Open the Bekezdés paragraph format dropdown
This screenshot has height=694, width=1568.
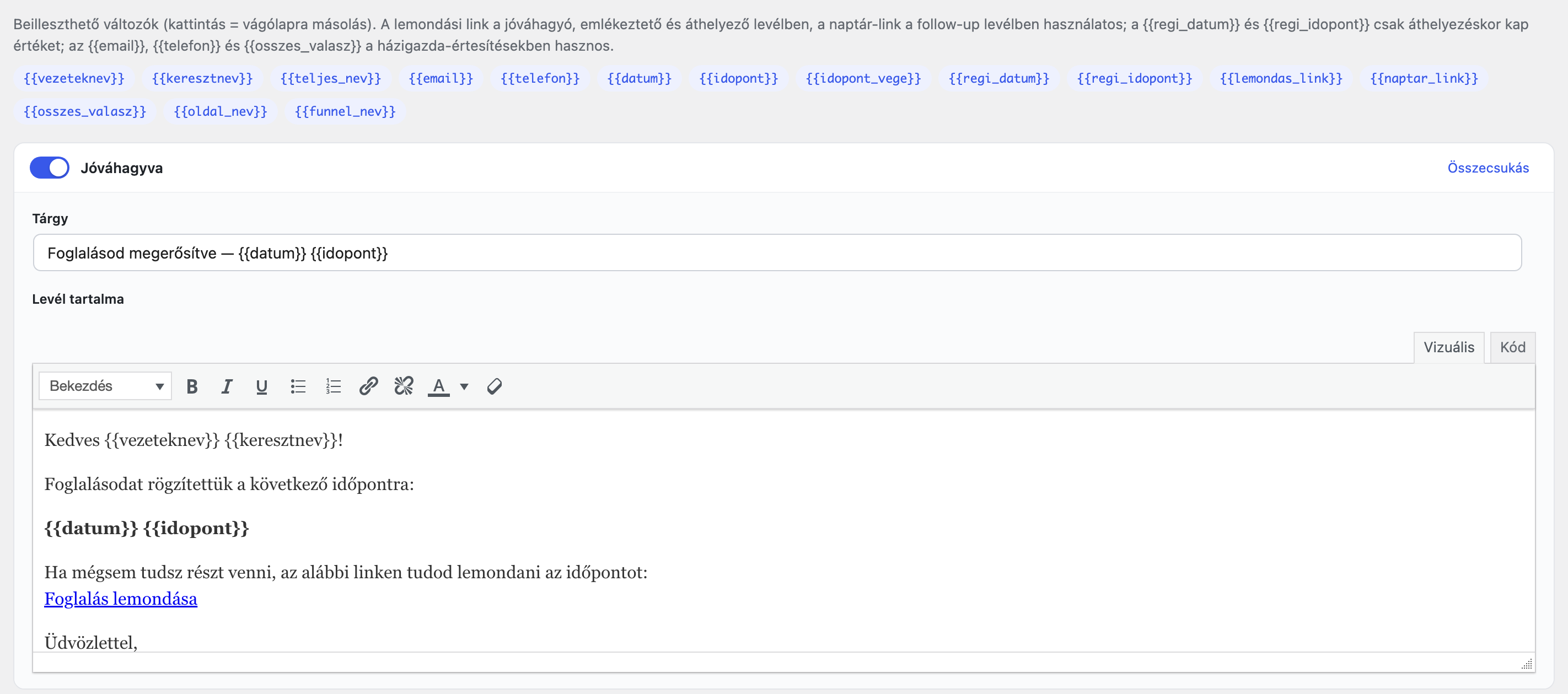click(x=105, y=386)
